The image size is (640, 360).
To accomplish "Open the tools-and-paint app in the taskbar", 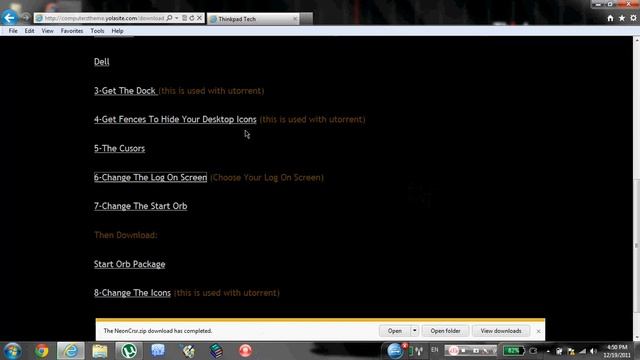I will (x=187, y=351).
